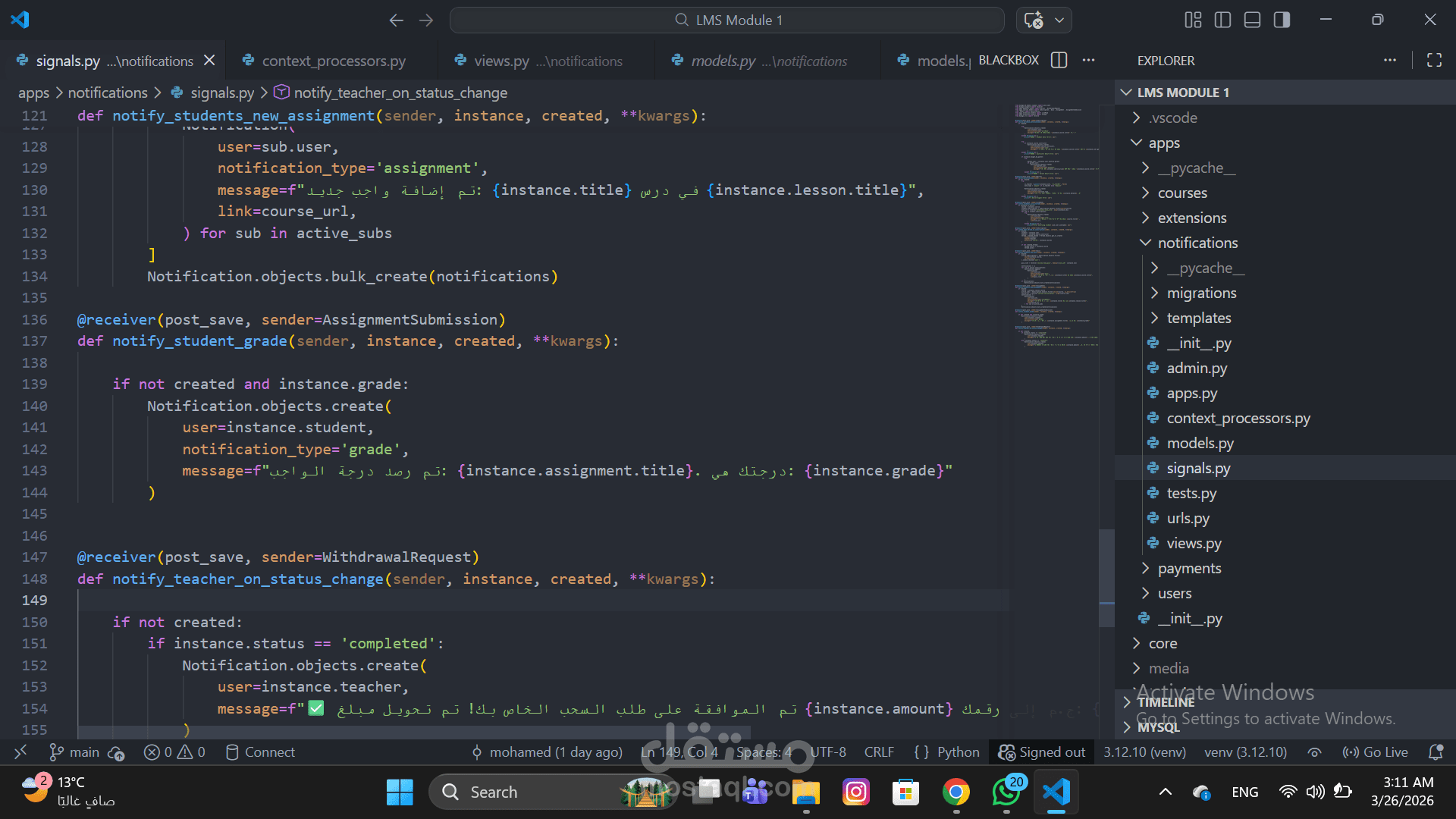Toggle the bottom panel visibility
This screenshot has height=819, width=1456.
point(1252,20)
